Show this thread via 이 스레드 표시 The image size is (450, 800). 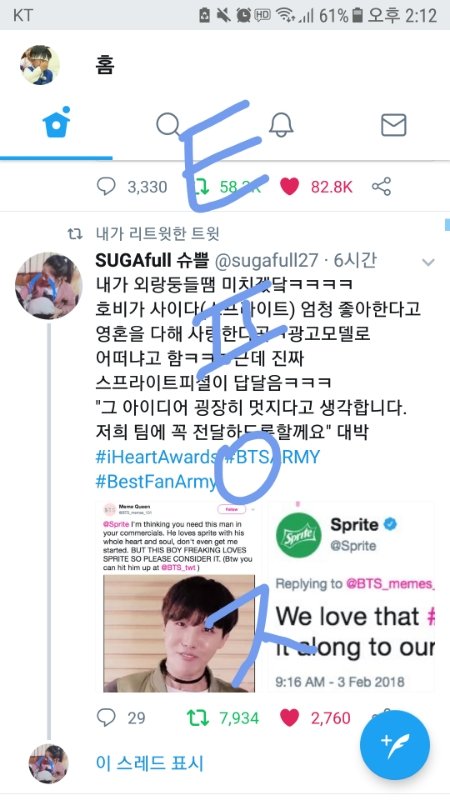tap(149, 763)
